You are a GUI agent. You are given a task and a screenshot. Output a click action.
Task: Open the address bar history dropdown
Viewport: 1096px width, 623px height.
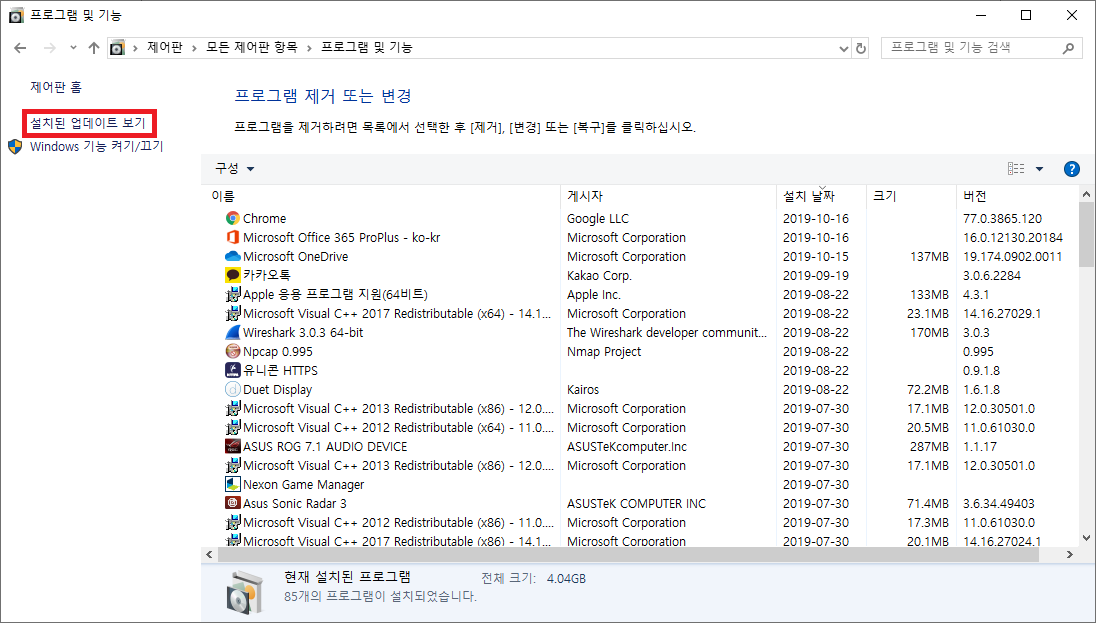(x=843, y=48)
